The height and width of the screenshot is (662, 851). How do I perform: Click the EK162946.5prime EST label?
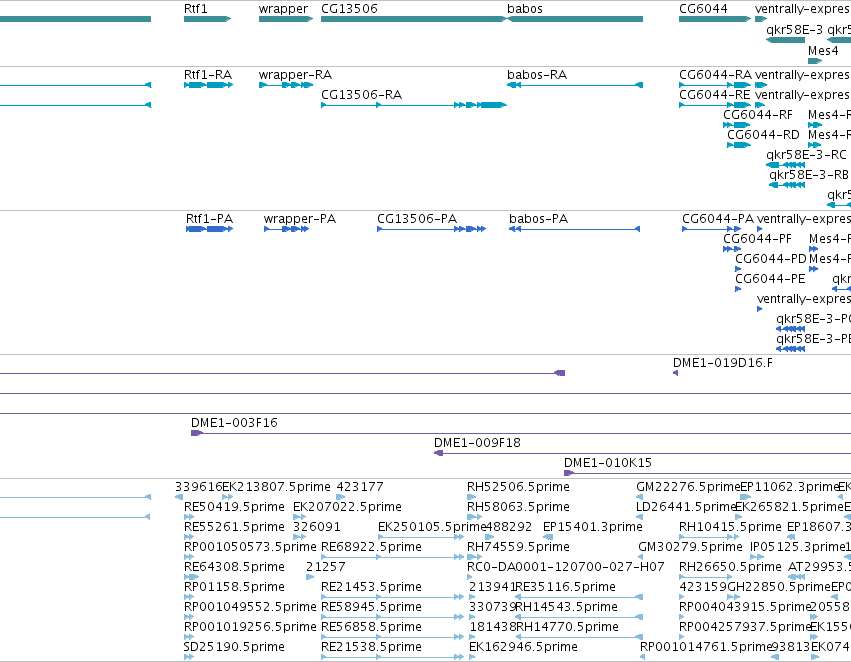click(x=524, y=648)
